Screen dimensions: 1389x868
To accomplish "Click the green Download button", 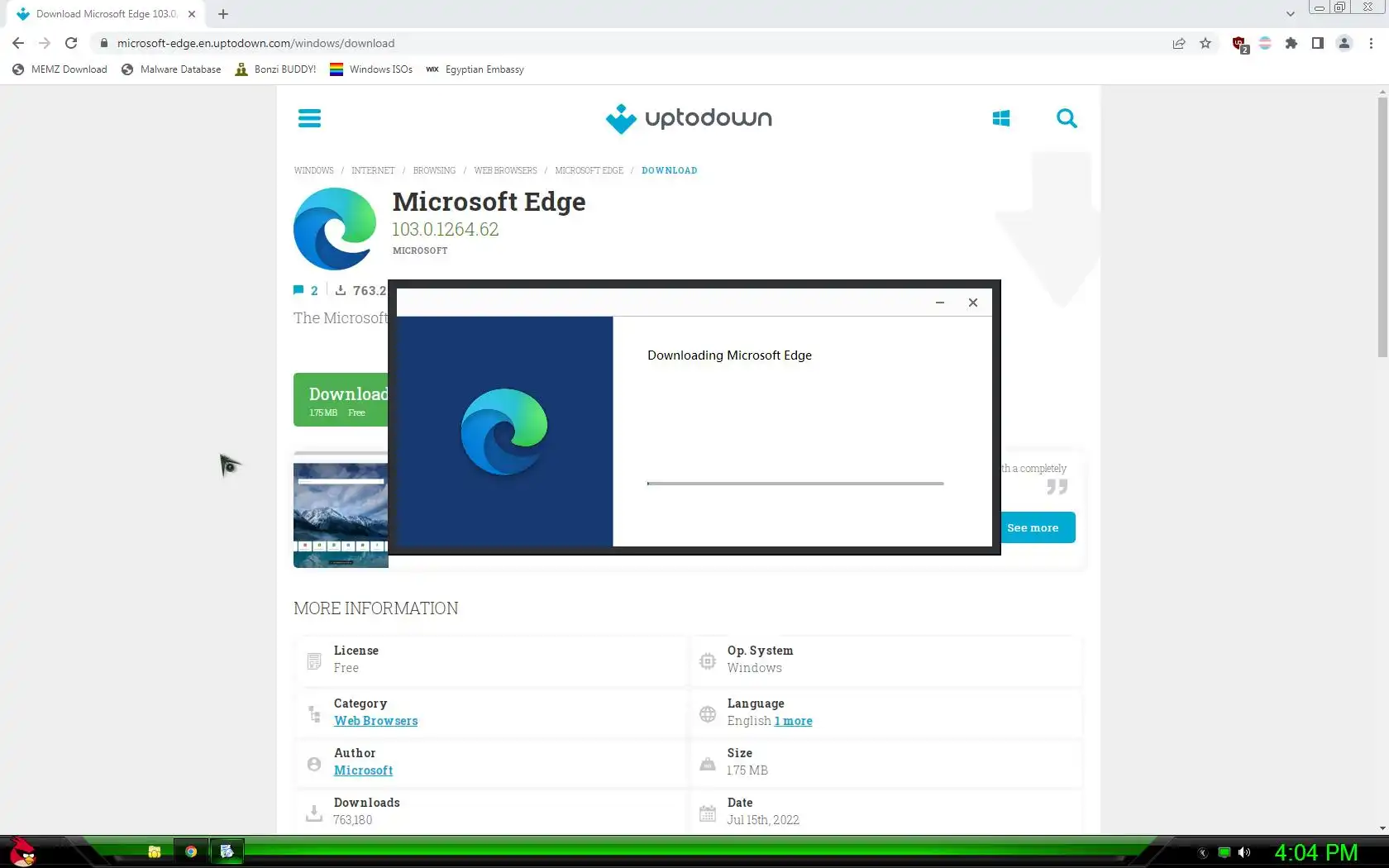I will click(341, 400).
